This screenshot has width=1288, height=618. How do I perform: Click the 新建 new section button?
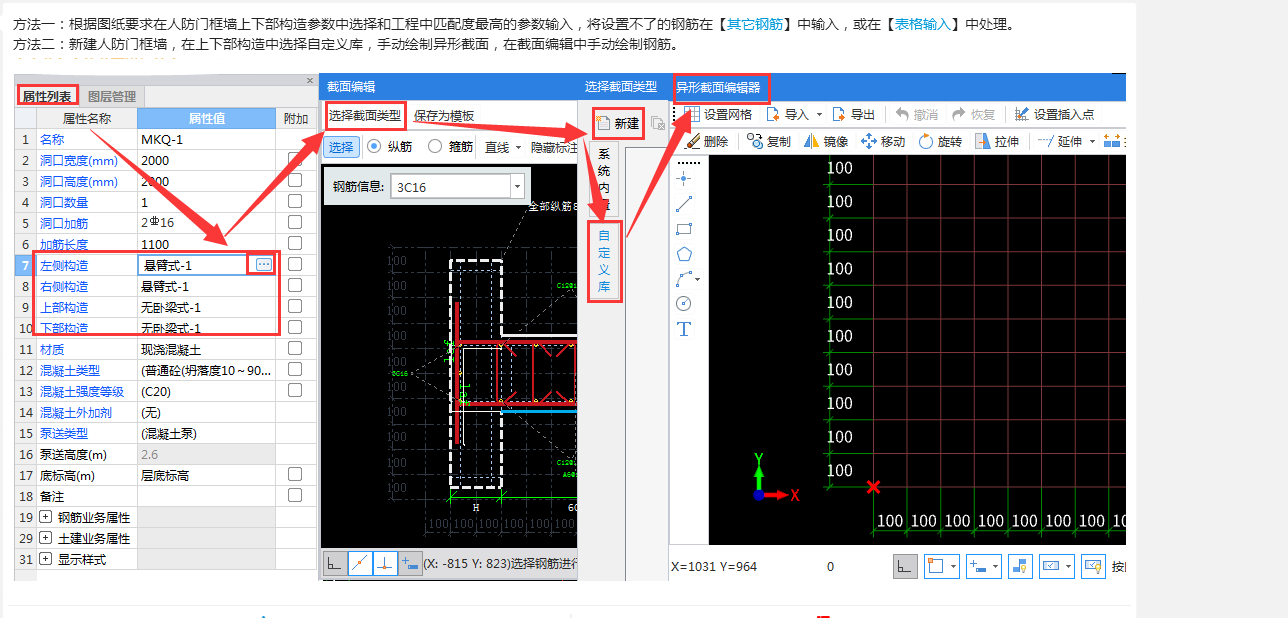617,124
